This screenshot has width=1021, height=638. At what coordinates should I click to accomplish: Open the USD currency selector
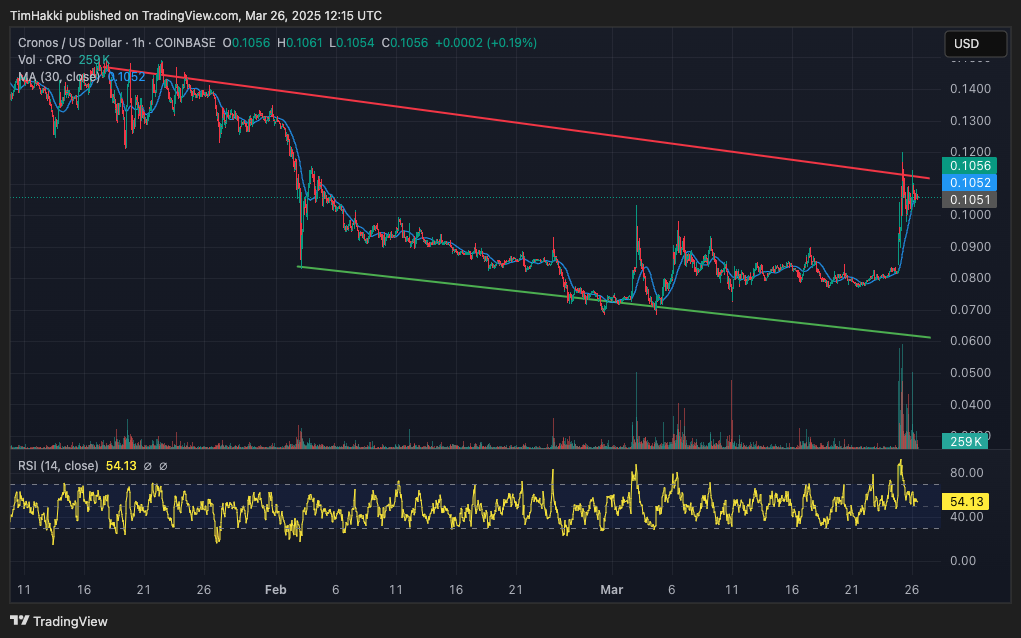tap(976, 44)
